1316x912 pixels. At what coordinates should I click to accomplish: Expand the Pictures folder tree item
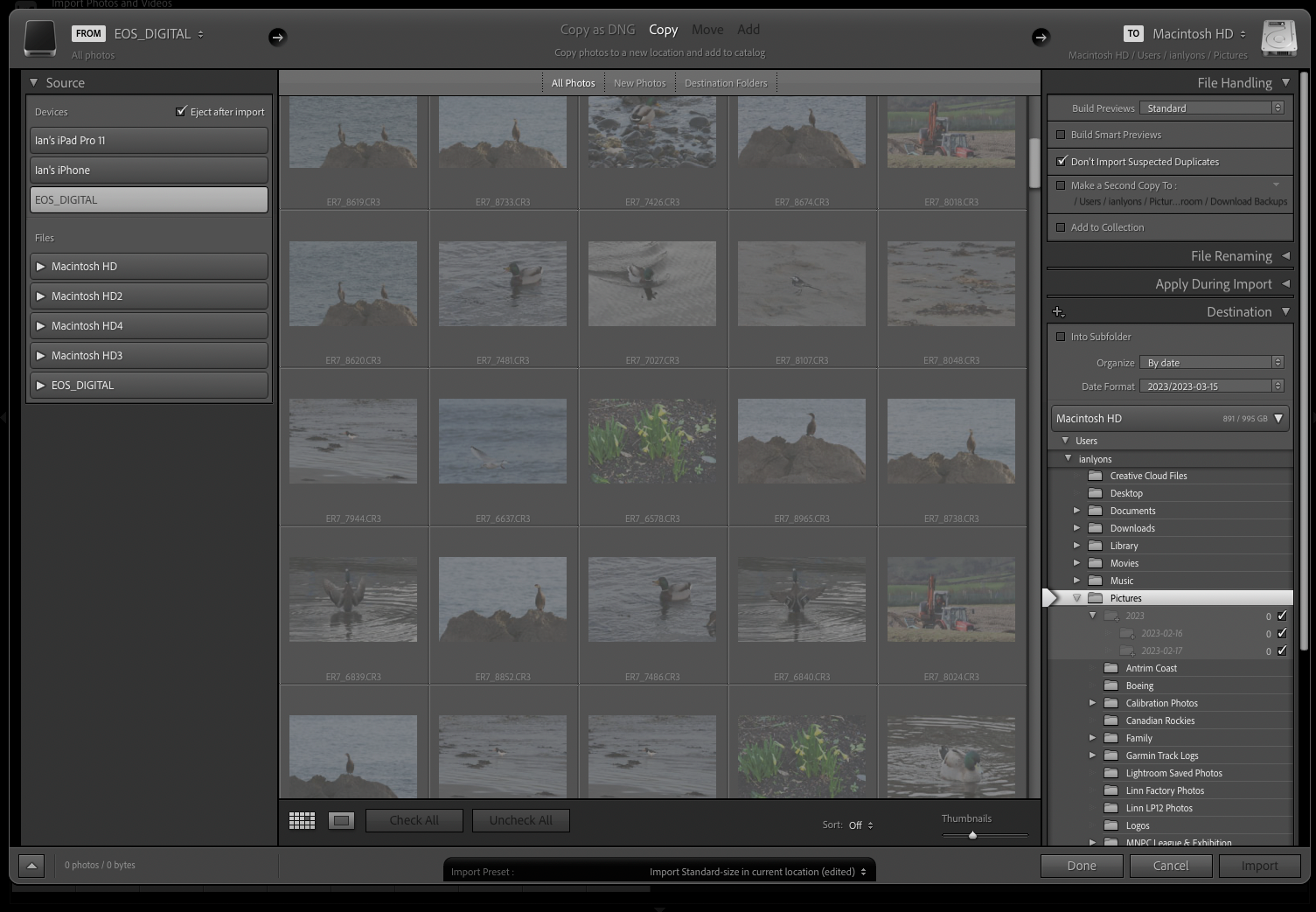[1076, 598]
